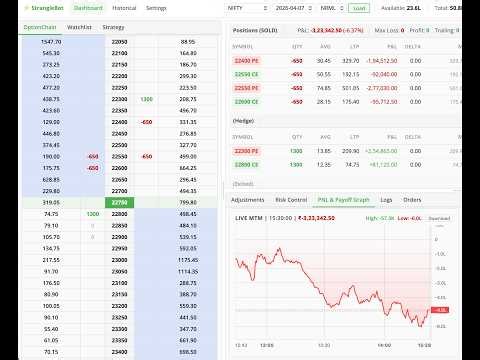Click the green 1300 quantity at strike 22300
The height and width of the screenshot is (360, 480).
147,99
